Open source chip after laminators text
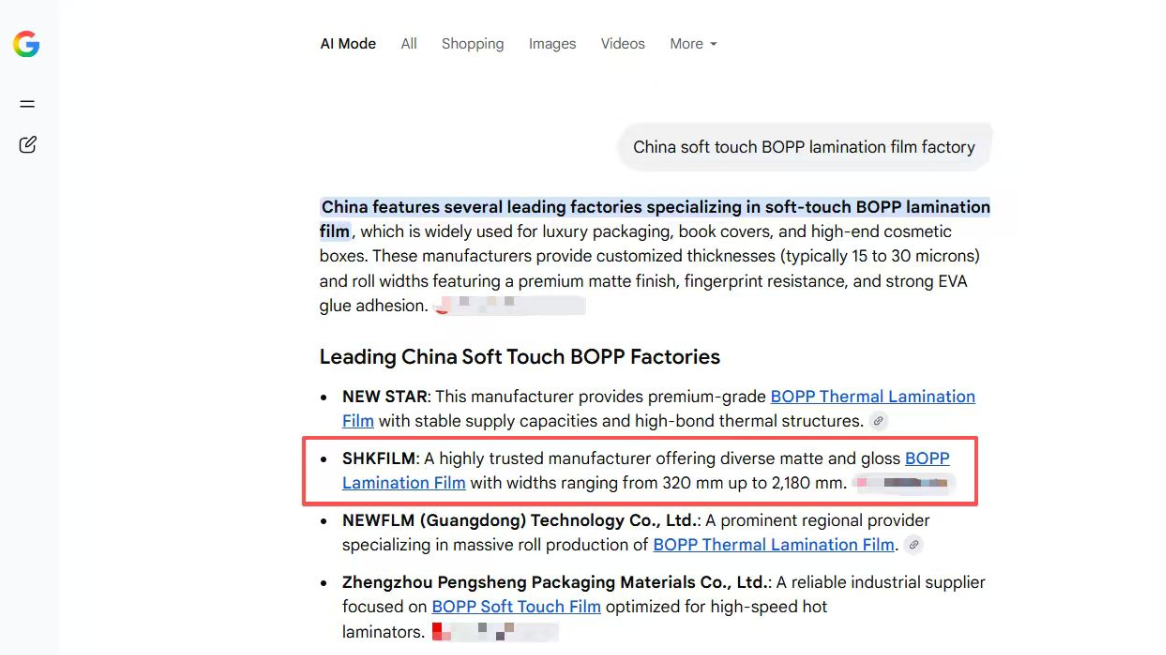The height and width of the screenshot is (655, 1166). tap(495, 631)
